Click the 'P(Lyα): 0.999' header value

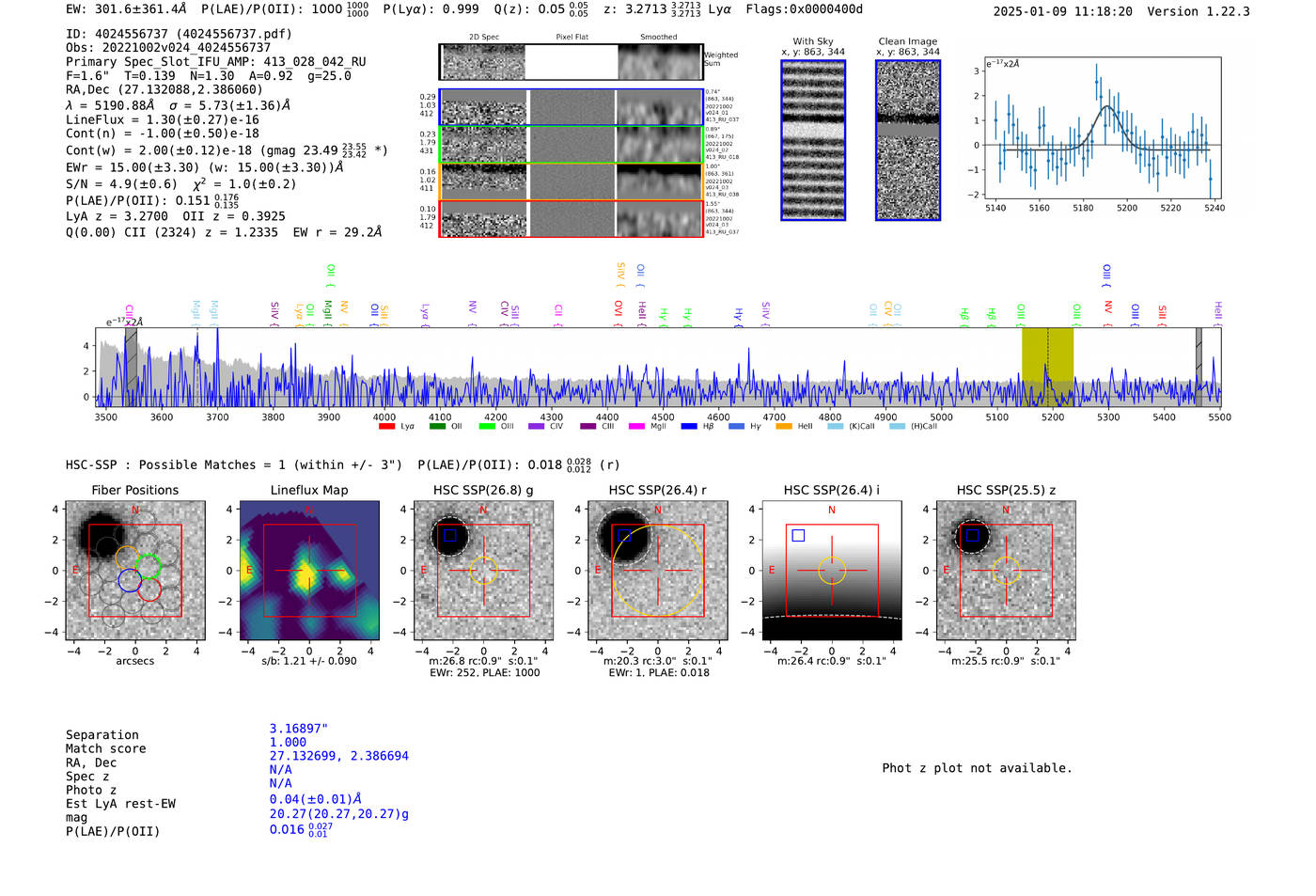coord(431,9)
